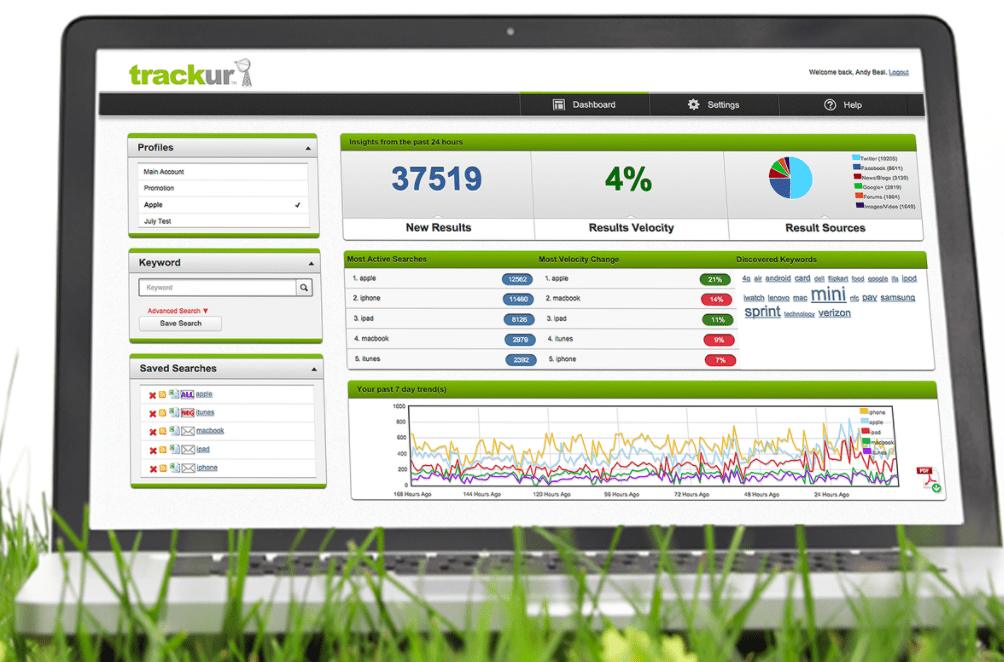Click the 2392 badge for itunes
This screenshot has width=1004, height=662.
coord(521,360)
